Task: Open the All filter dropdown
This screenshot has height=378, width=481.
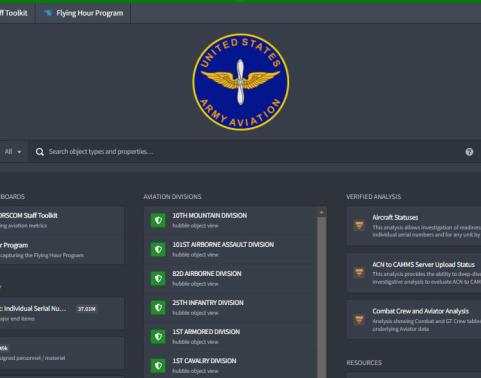Action: coord(13,152)
